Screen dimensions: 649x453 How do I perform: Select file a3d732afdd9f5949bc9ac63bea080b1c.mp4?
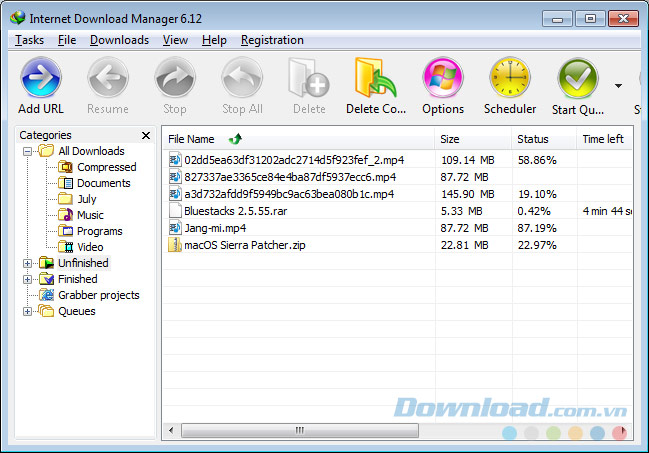coord(289,194)
